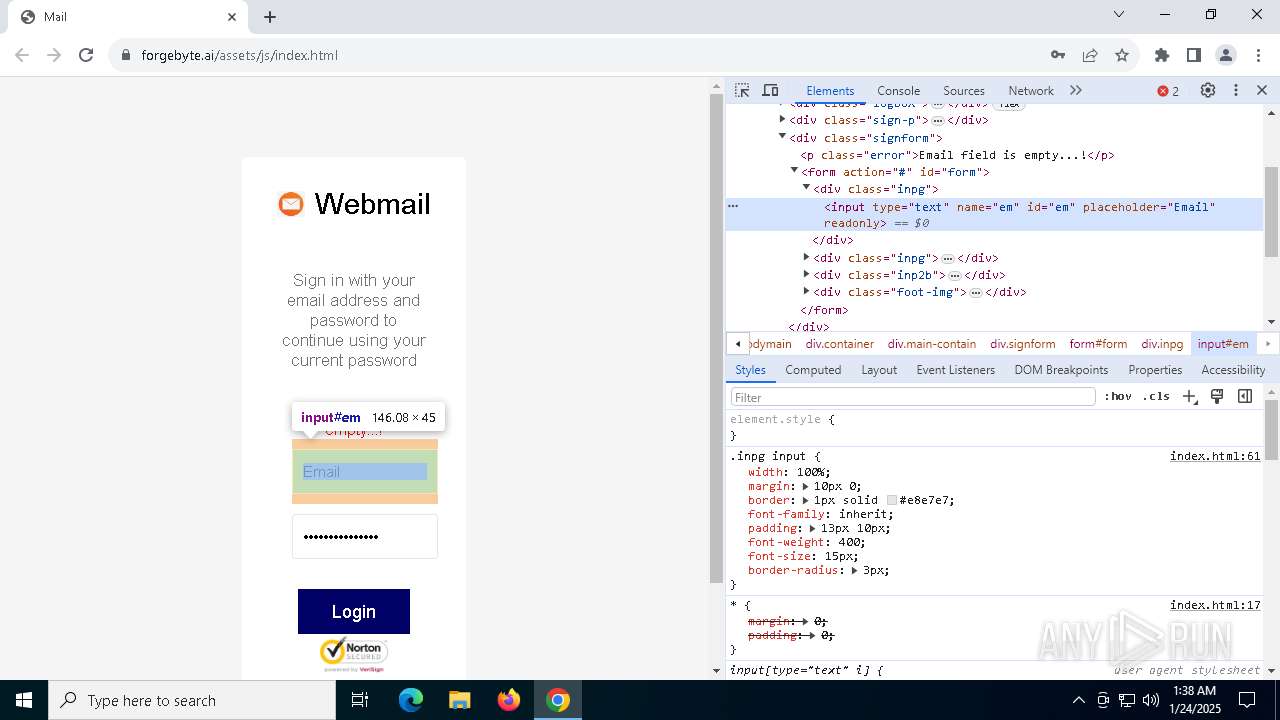Switch to the Network tab
1280x720 pixels.
1031,90
